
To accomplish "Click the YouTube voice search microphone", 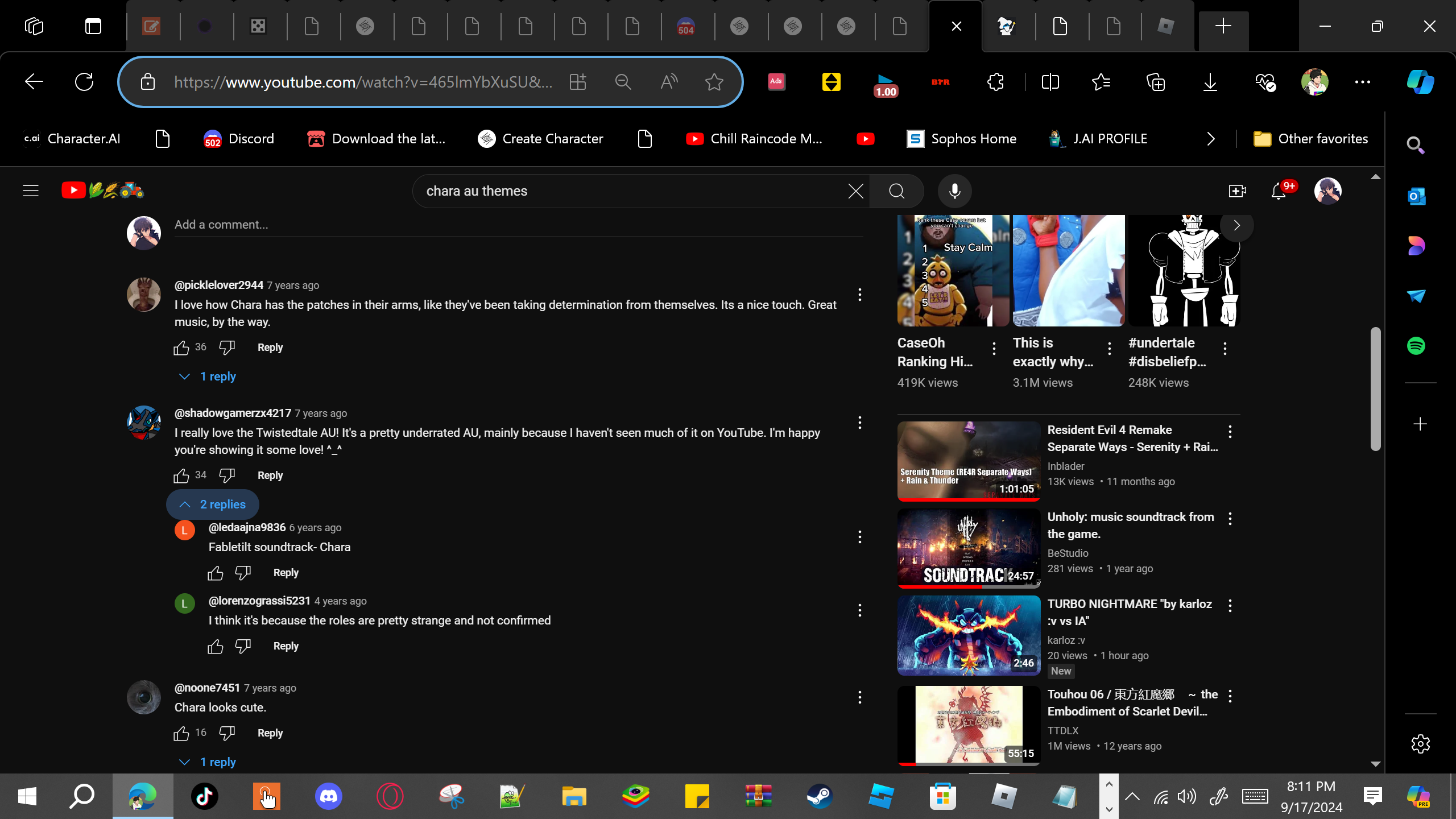I will point(954,191).
